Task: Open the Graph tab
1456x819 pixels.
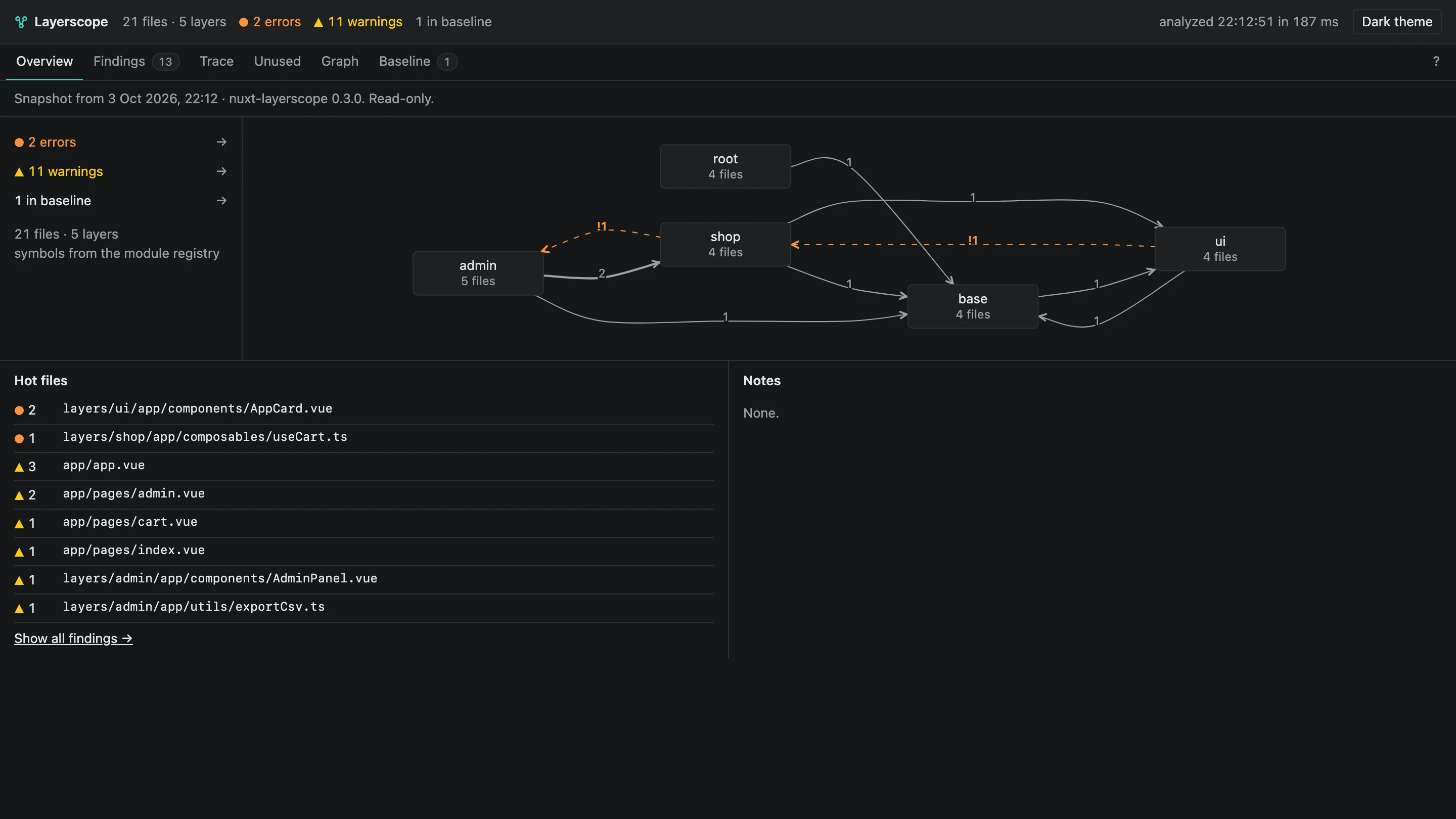Action: pyautogui.click(x=340, y=62)
